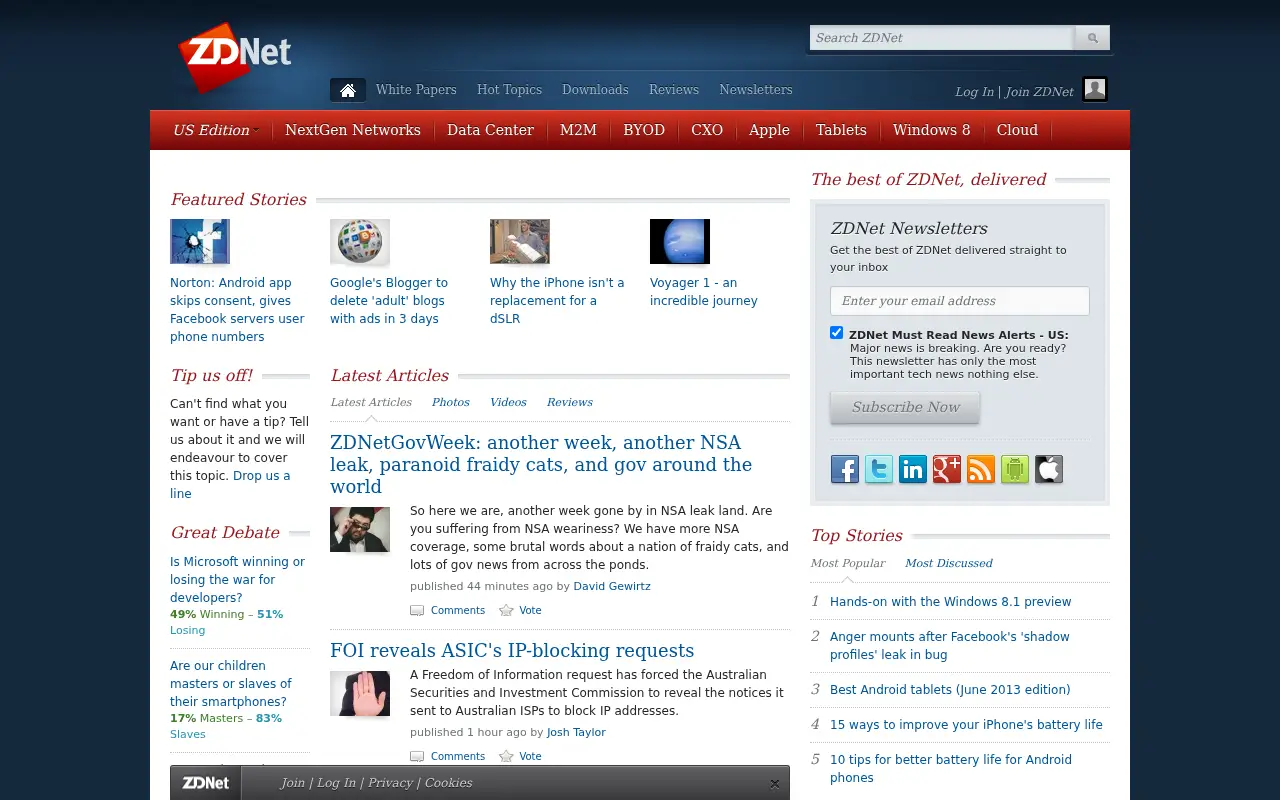Open ZDNet's Facebook page icon
This screenshot has width=1280, height=800.
click(x=845, y=469)
